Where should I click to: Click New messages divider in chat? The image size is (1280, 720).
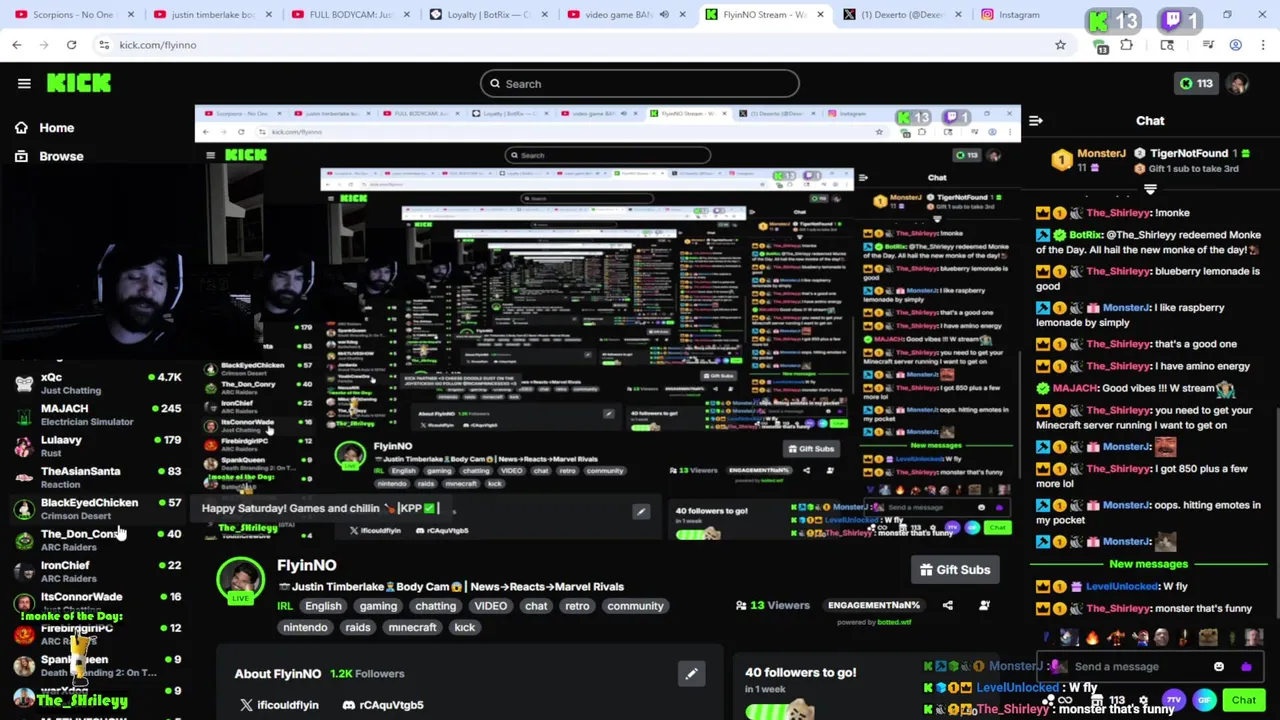click(1148, 564)
